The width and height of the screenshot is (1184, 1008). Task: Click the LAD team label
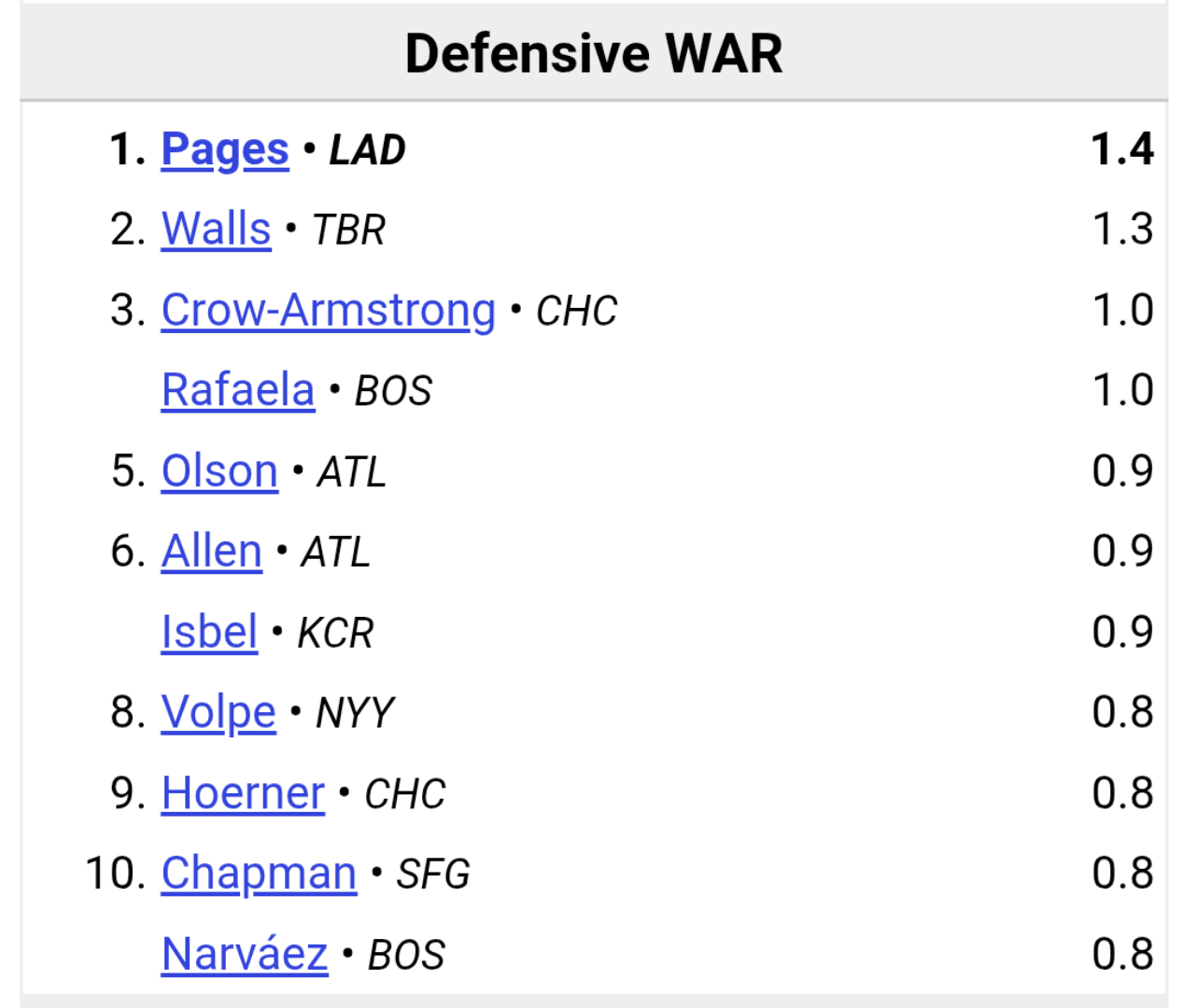pos(368,150)
